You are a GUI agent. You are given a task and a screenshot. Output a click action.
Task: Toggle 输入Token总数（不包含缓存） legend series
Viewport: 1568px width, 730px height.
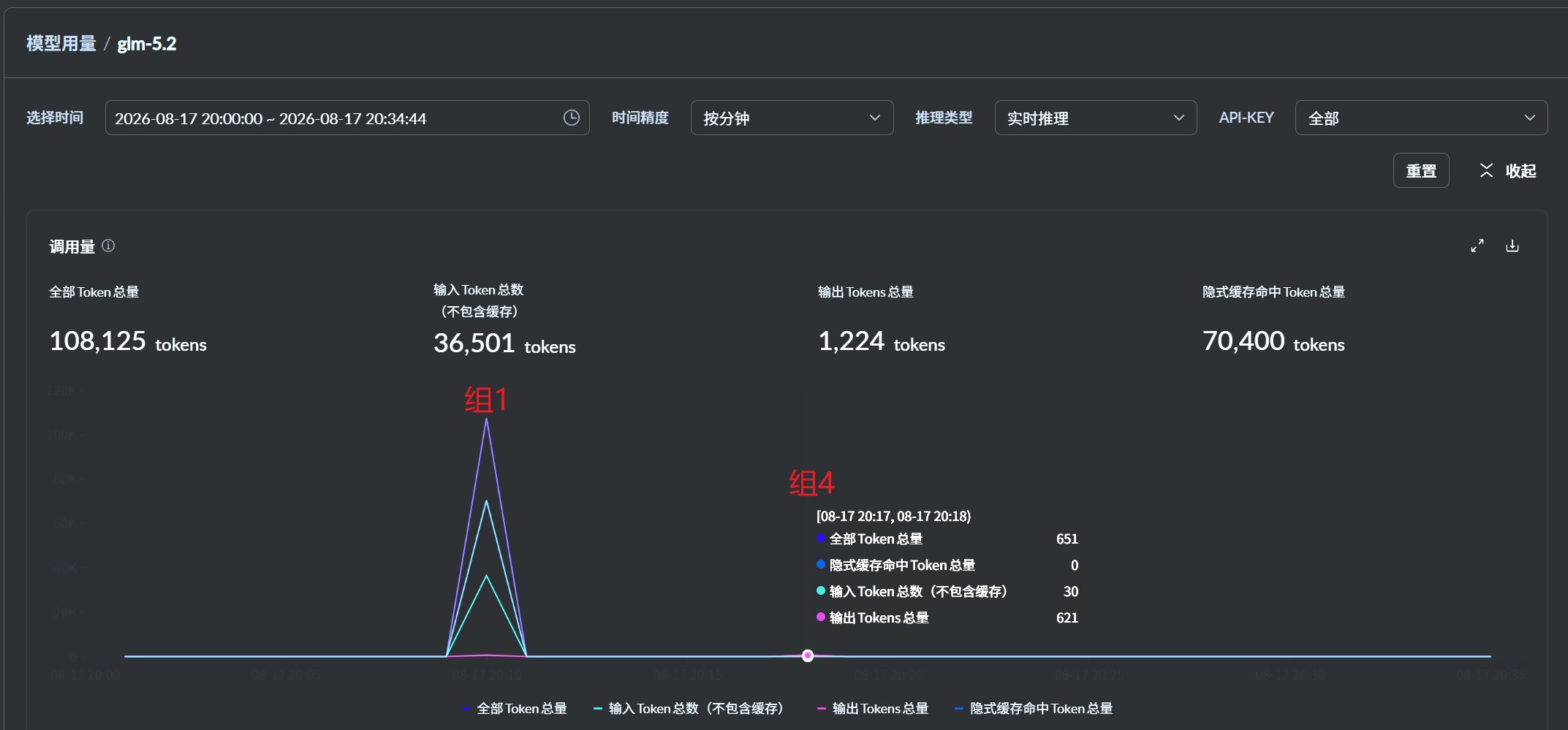(689, 708)
